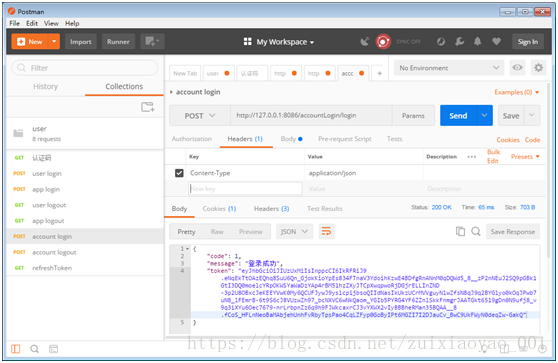Open the JSON format dropdown

[294, 231]
